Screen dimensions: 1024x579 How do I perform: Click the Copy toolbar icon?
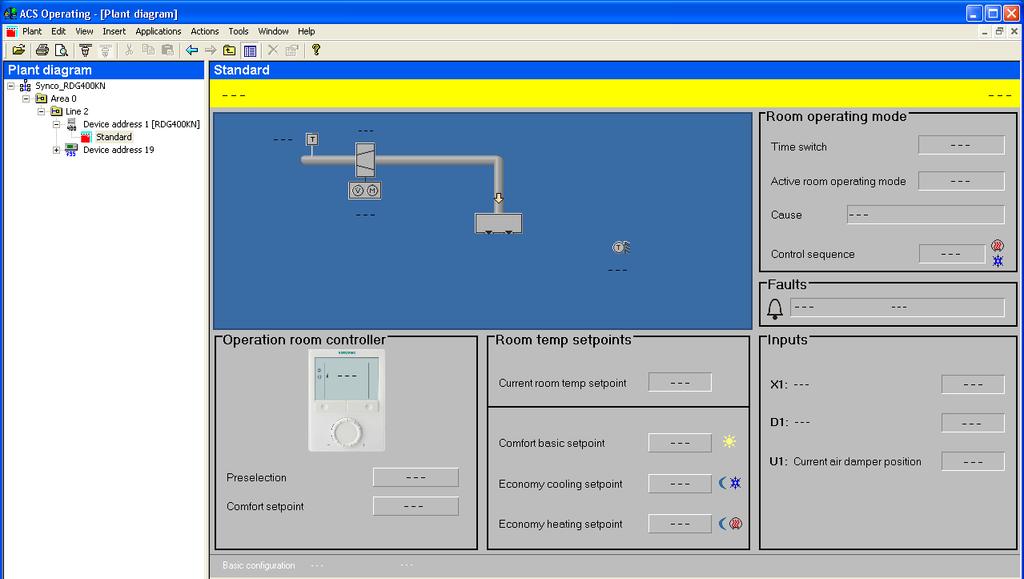(x=148, y=50)
